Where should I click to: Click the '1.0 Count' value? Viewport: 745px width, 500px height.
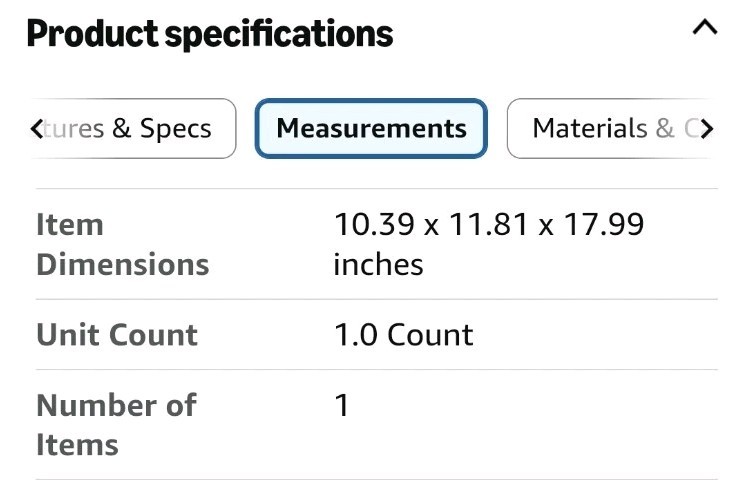point(404,335)
